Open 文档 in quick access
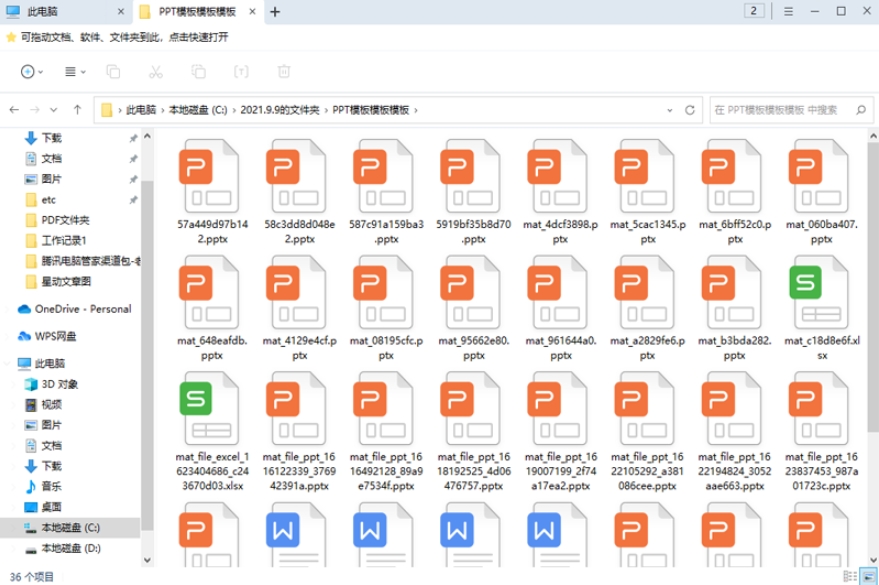The image size is (879, 585). (x=51, y=159)
